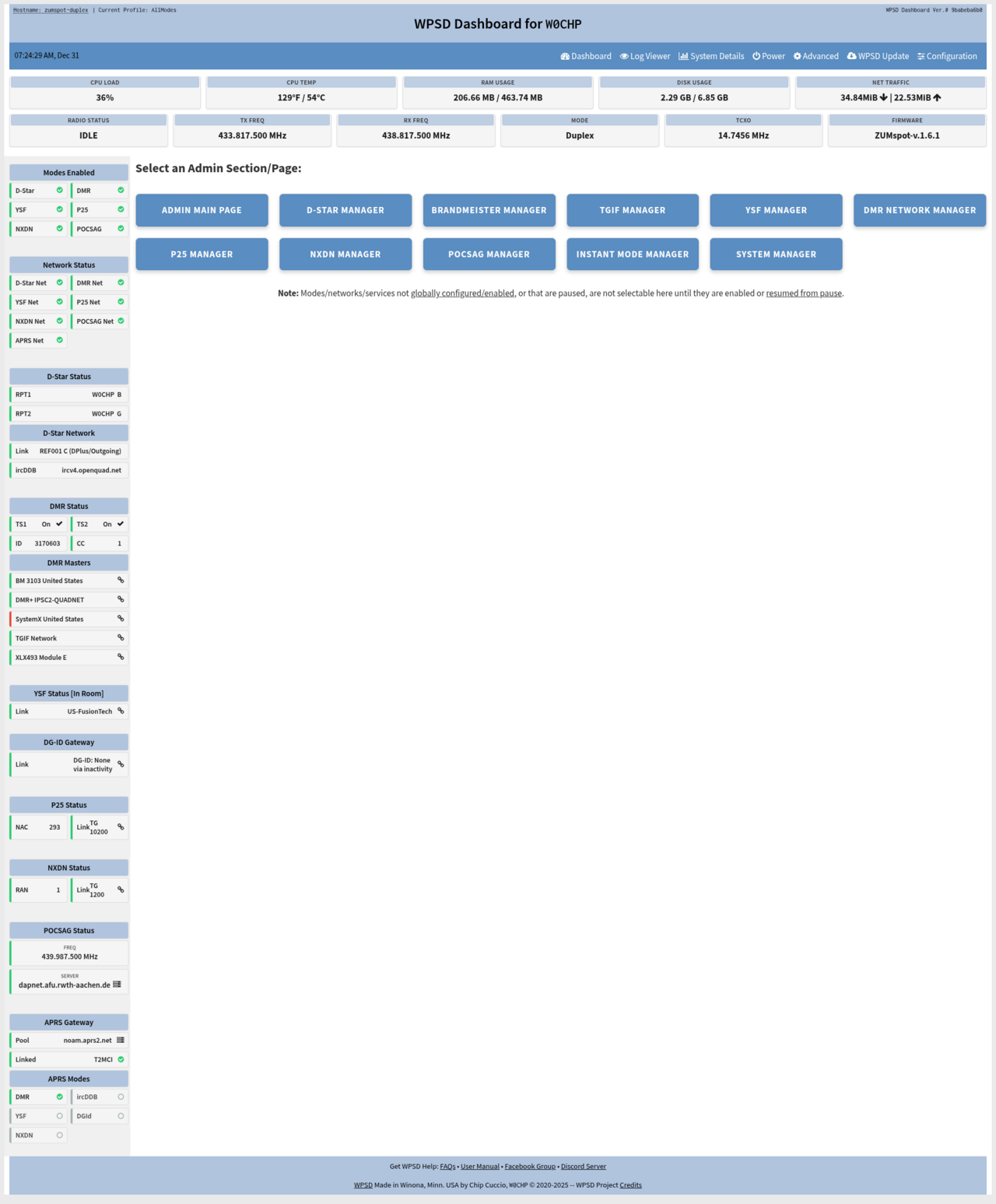Open the Power menu option

[x=769, y=56]
